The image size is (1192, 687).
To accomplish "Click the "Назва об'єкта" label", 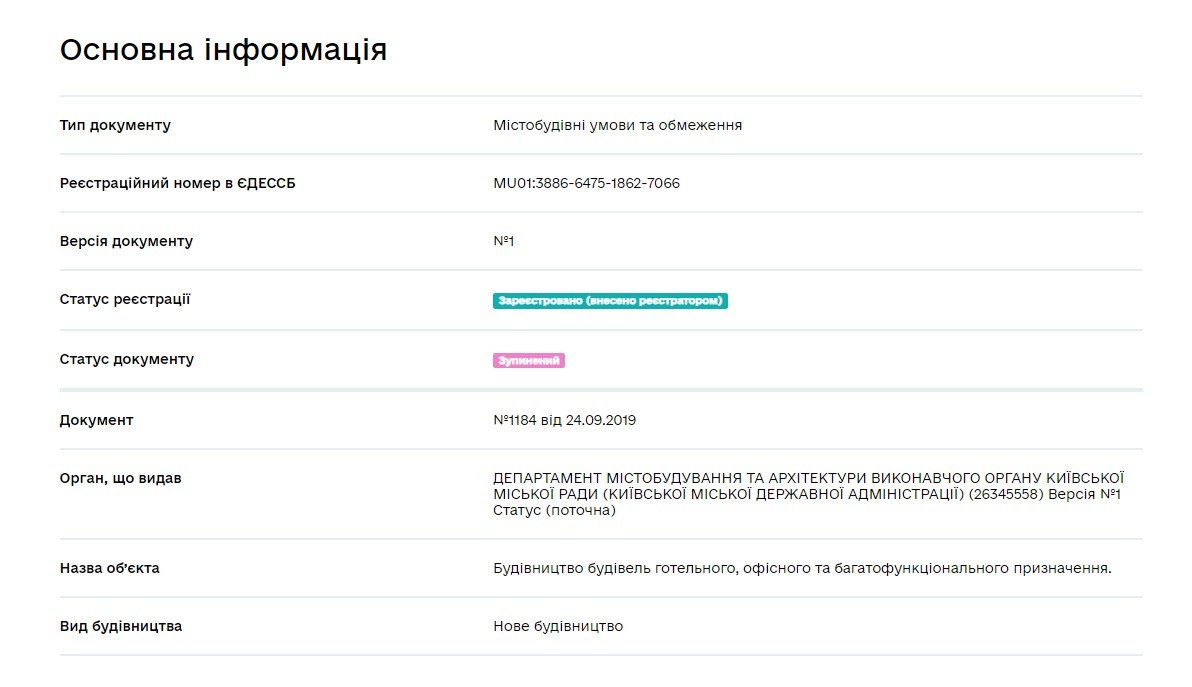I will tap(109, 568).
